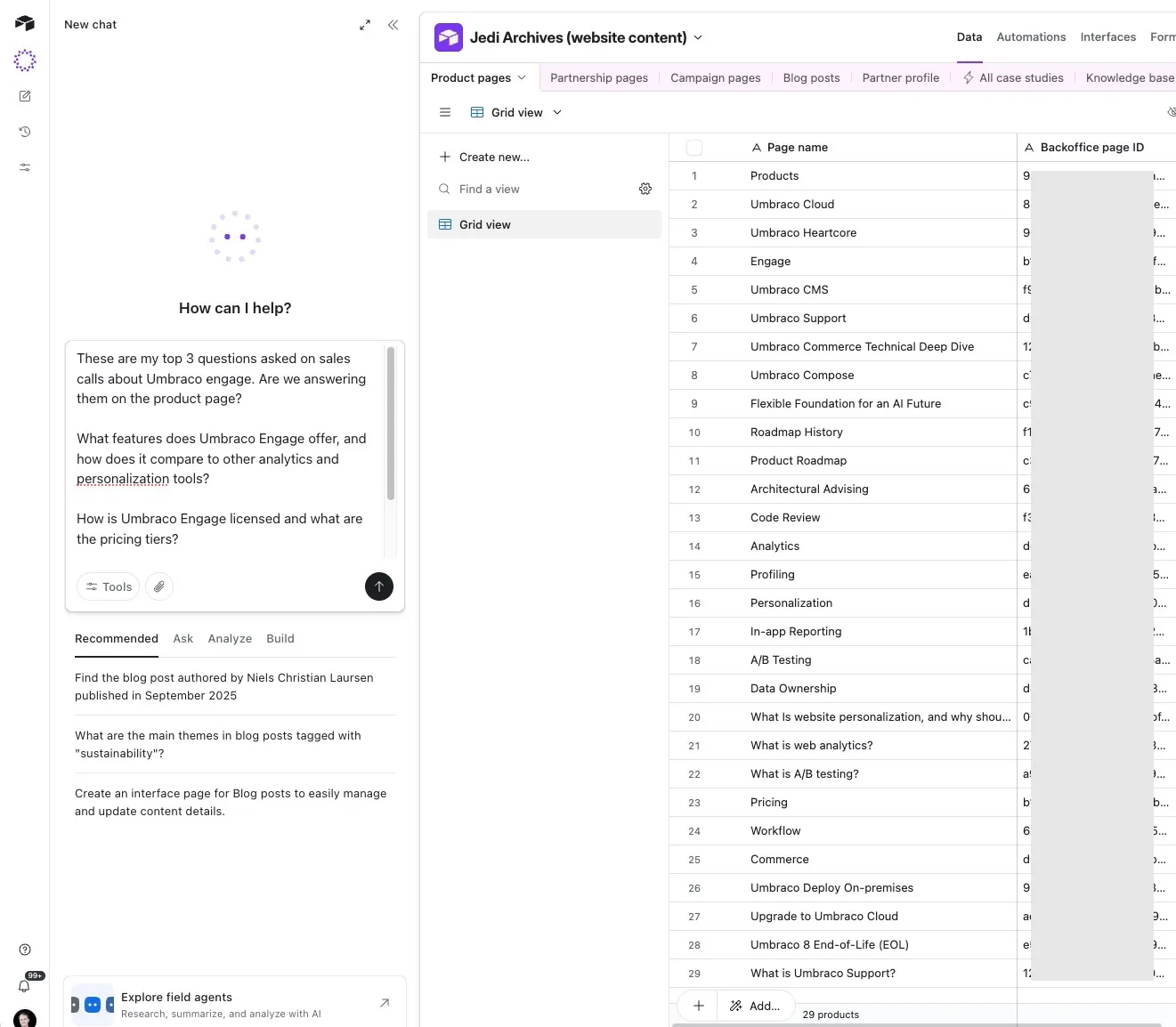Open the view sidebar hamburger icon
The width and height of the screenshot is (1176, 1027).
[x=445, y=112]
